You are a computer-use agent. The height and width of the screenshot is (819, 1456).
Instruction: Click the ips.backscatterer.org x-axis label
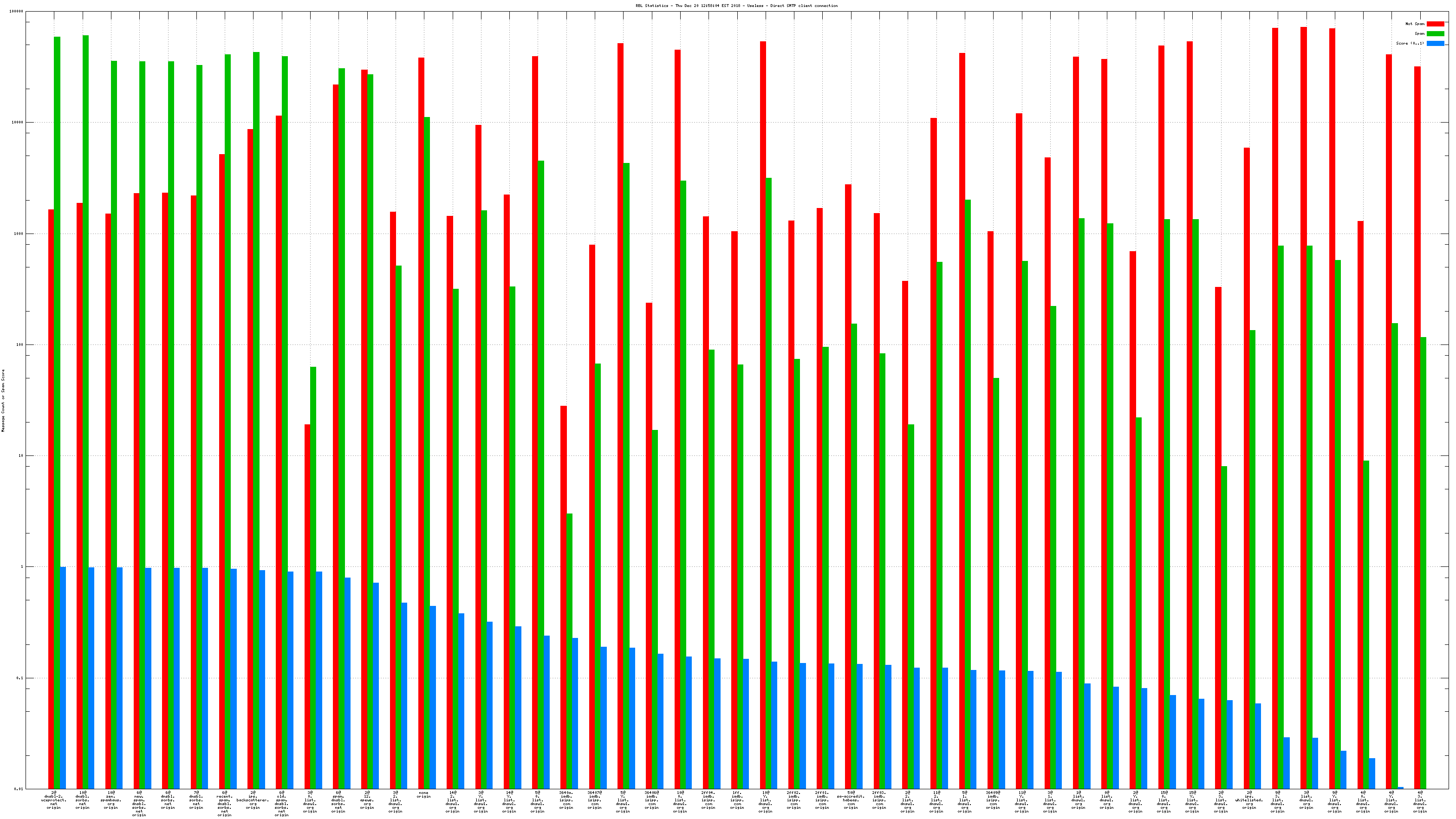coord(253,800)
